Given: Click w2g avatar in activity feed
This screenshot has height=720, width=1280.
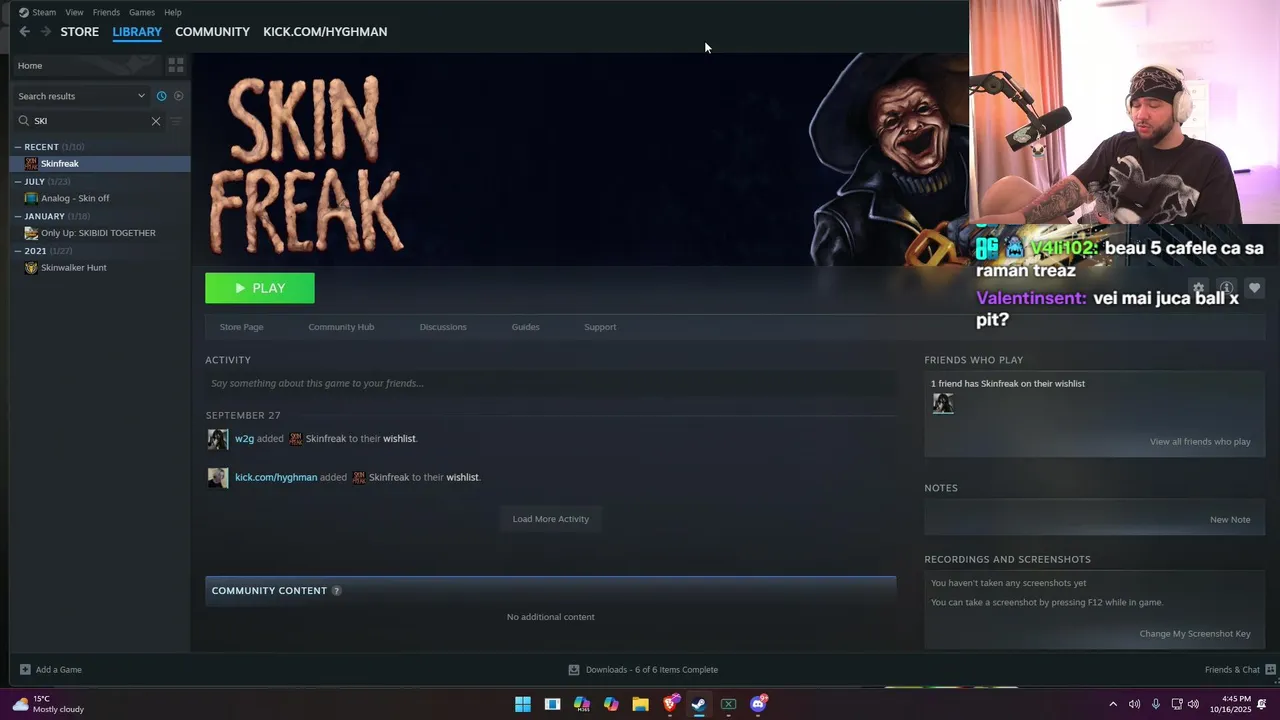Looking at the screenshot, I should tap(218, 439).
